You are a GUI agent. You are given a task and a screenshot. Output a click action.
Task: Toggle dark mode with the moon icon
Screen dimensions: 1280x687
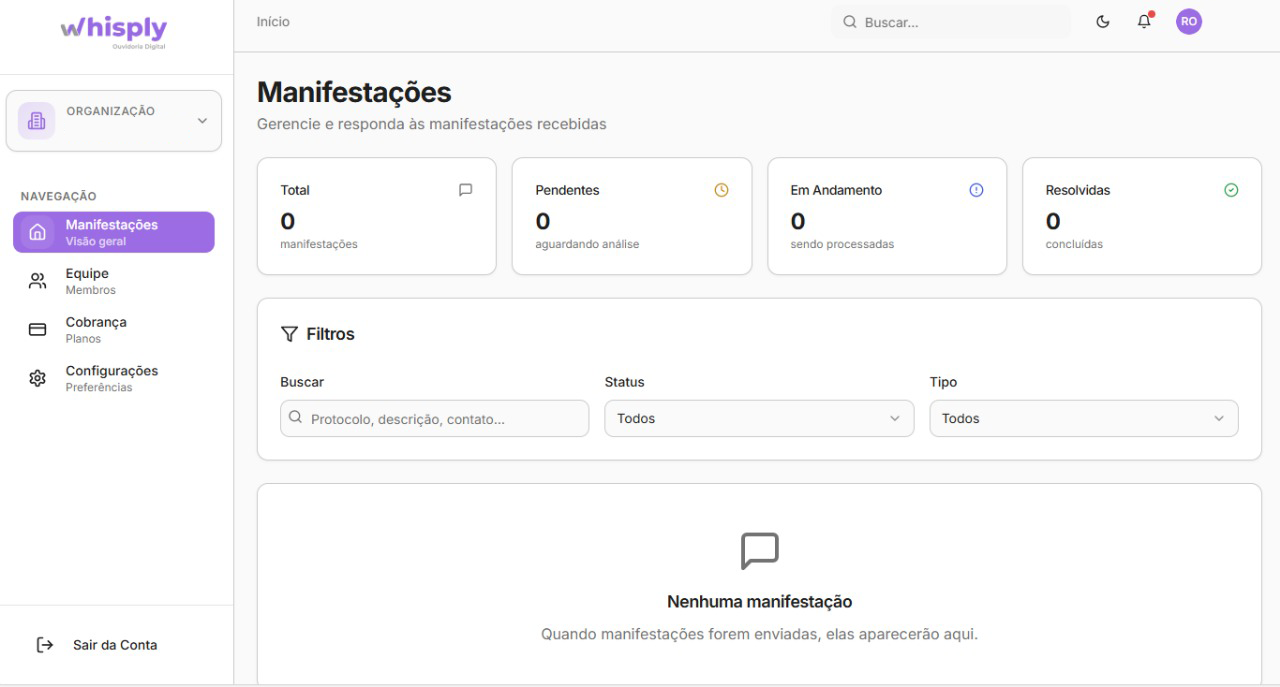click(1103, 22)
